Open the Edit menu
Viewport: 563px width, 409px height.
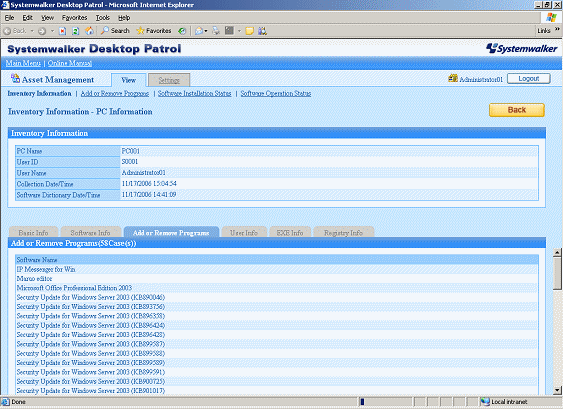point(28,18)
